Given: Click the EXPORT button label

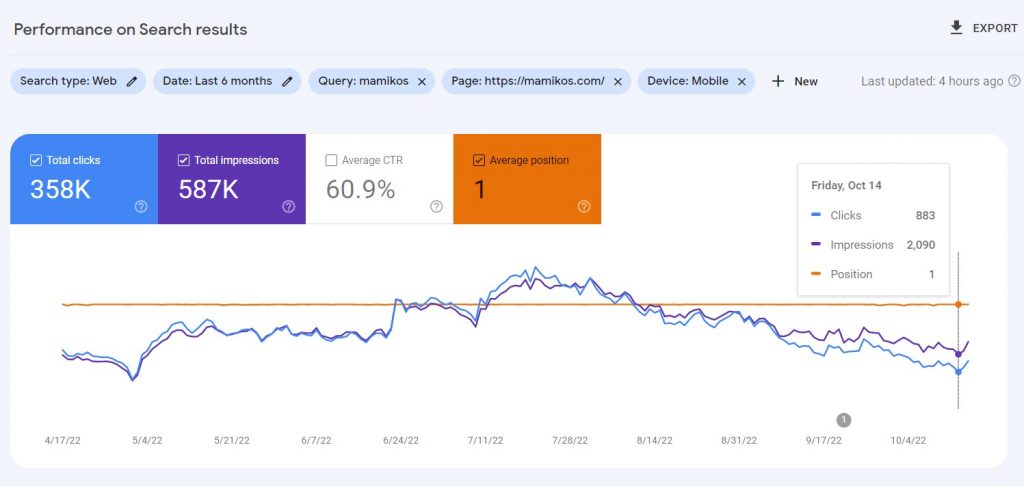Looking at the screenshot, I should pos(995,28).
